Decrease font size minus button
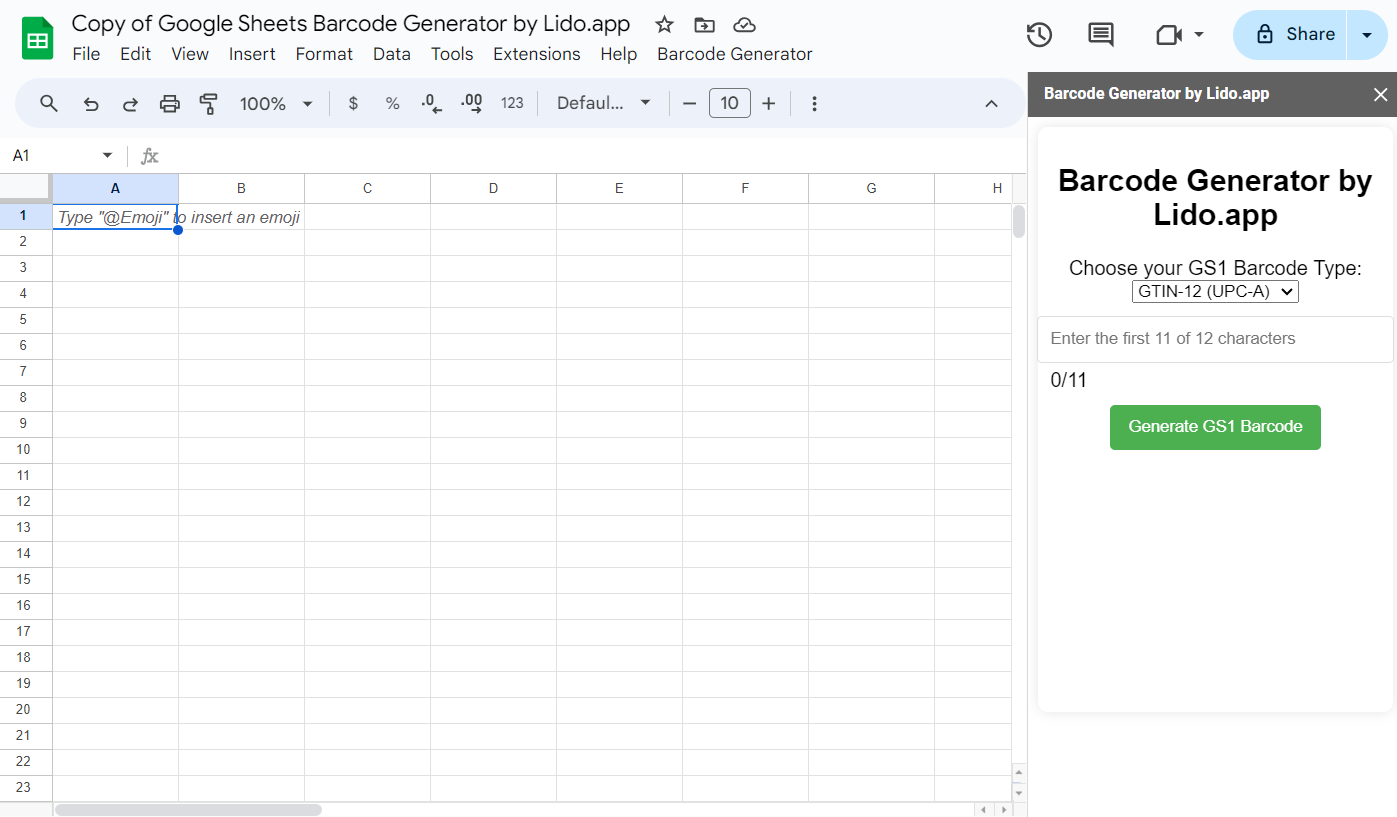1397x817 pixels. [689, 103]
